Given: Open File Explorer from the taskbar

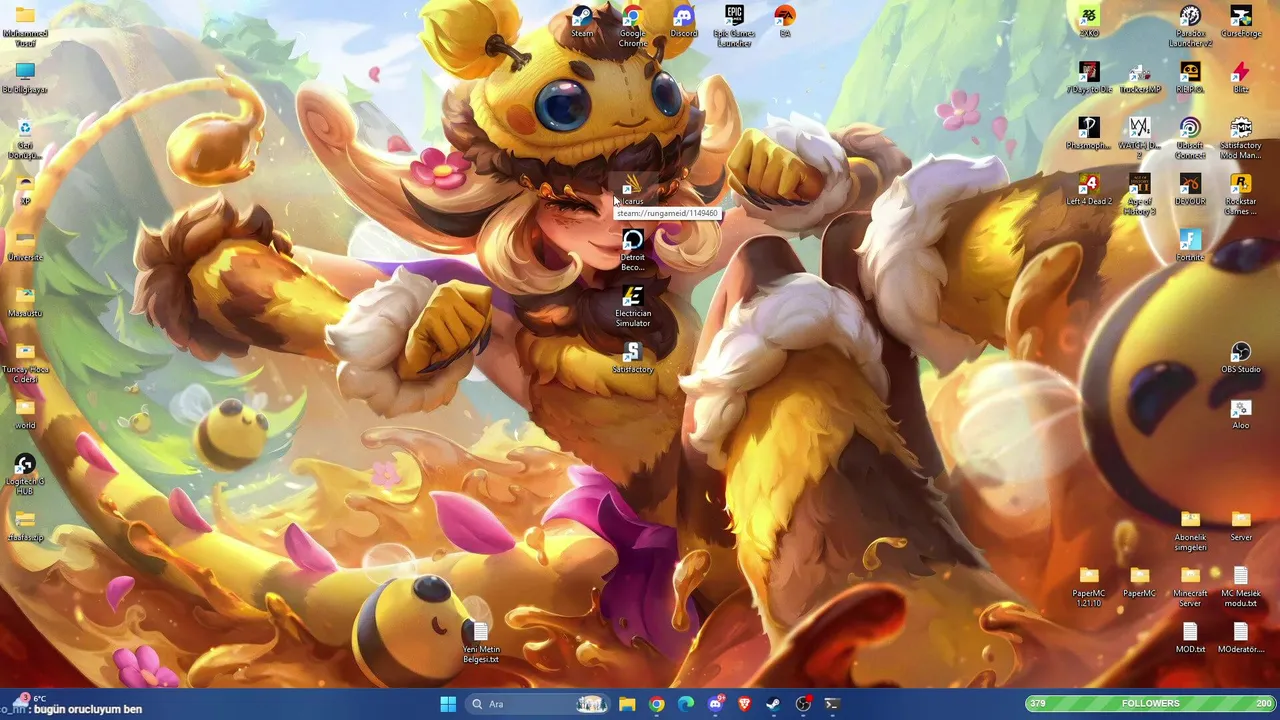Looking at the screenshot, I should 627,704.
